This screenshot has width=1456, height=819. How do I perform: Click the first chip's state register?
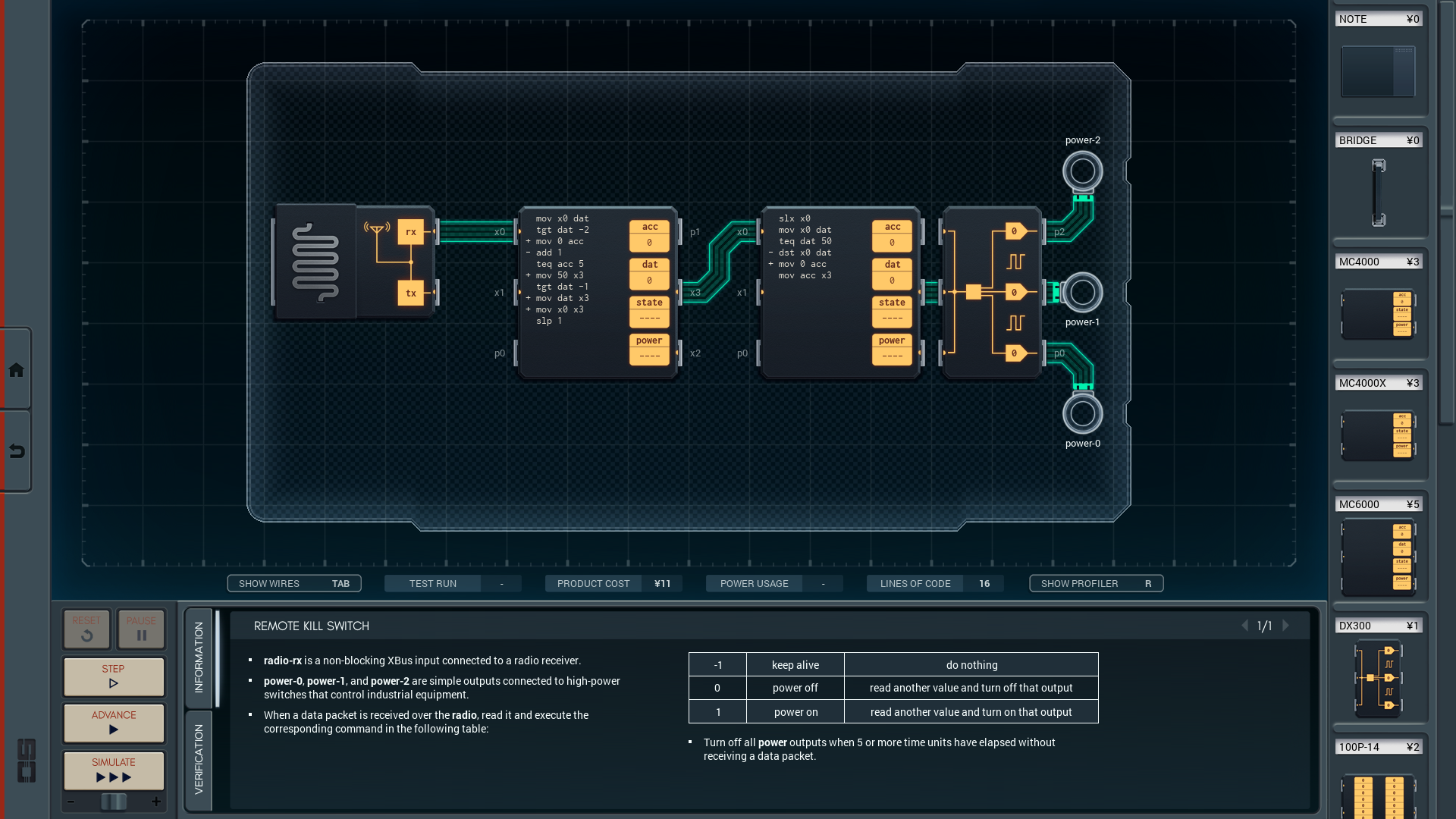tap(649, 311)
